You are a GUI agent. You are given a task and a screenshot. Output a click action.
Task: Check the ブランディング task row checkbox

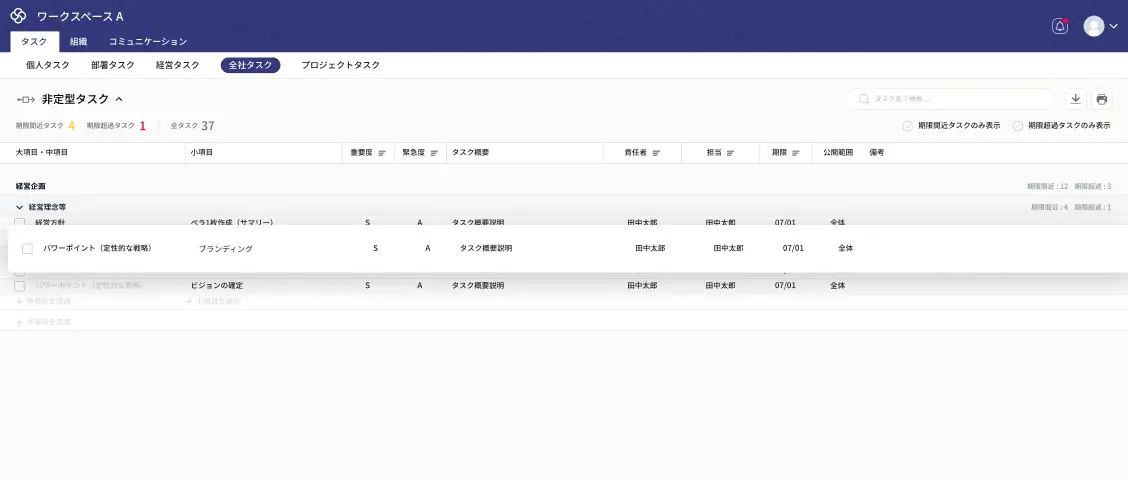tap(28, 248)
